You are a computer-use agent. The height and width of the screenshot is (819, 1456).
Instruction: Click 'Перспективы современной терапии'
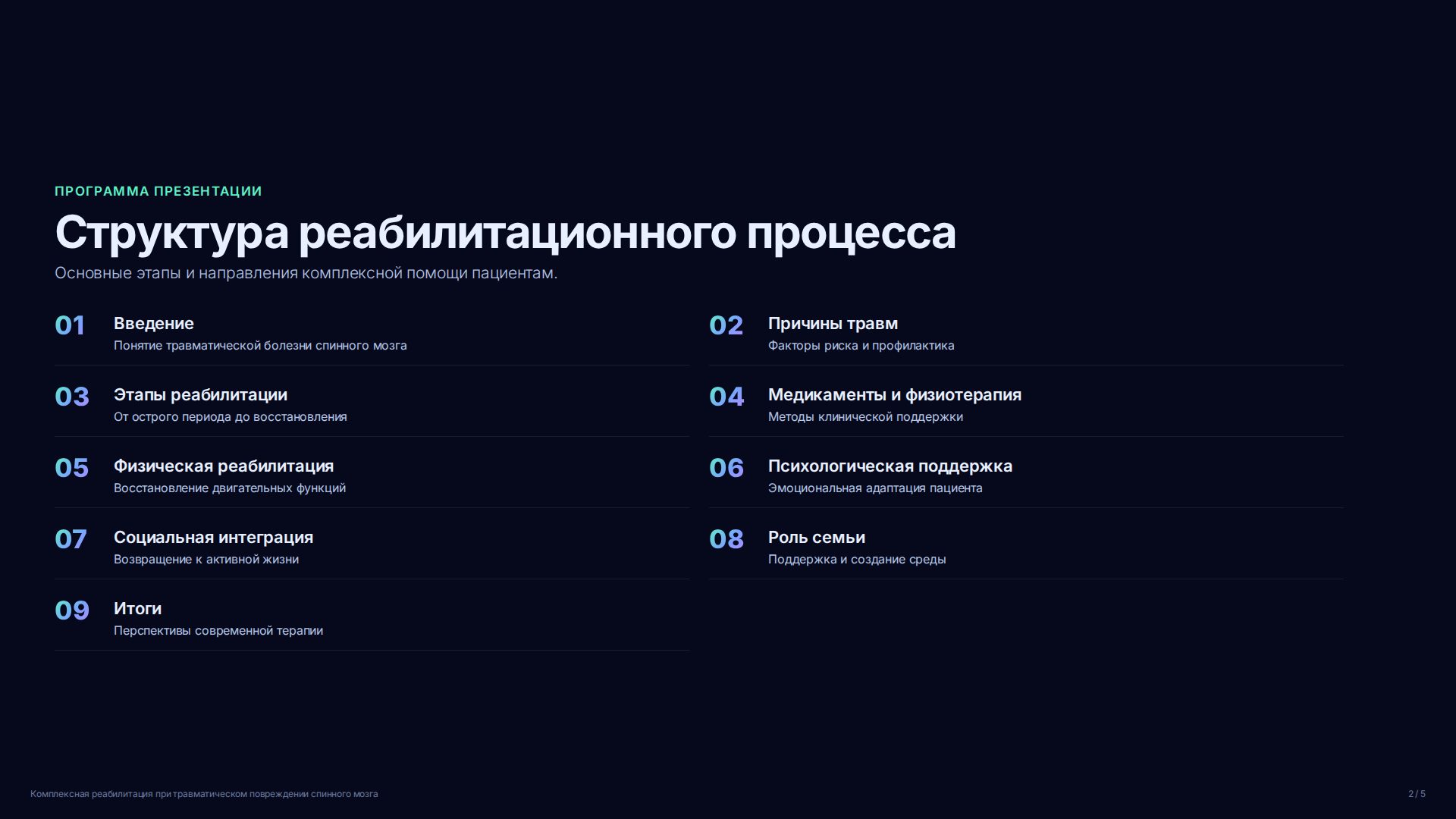point(218,631)
